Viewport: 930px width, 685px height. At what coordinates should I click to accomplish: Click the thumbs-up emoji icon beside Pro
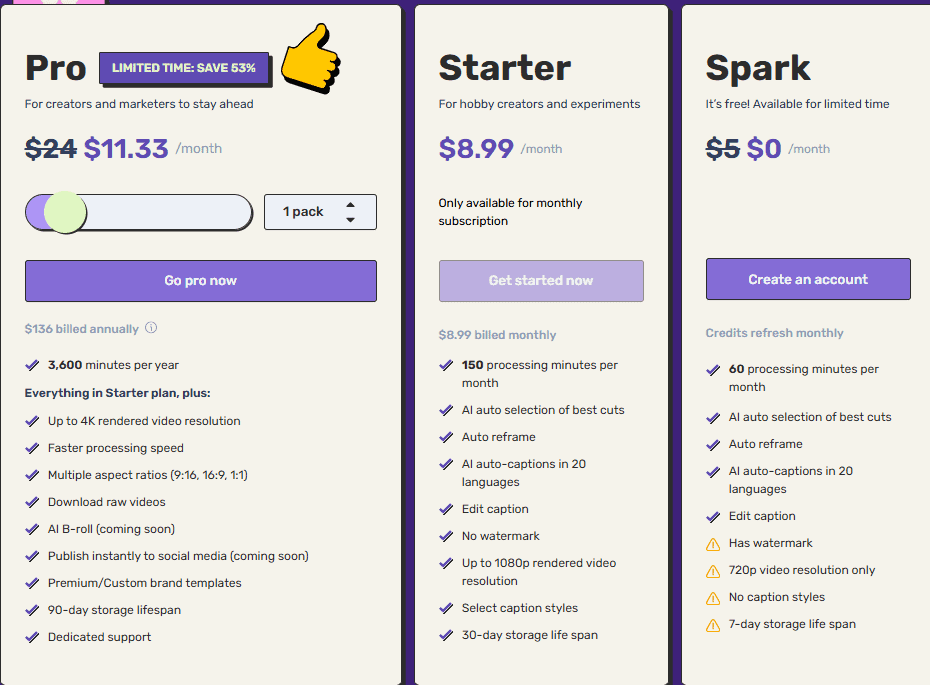click(x=310, y=60)
